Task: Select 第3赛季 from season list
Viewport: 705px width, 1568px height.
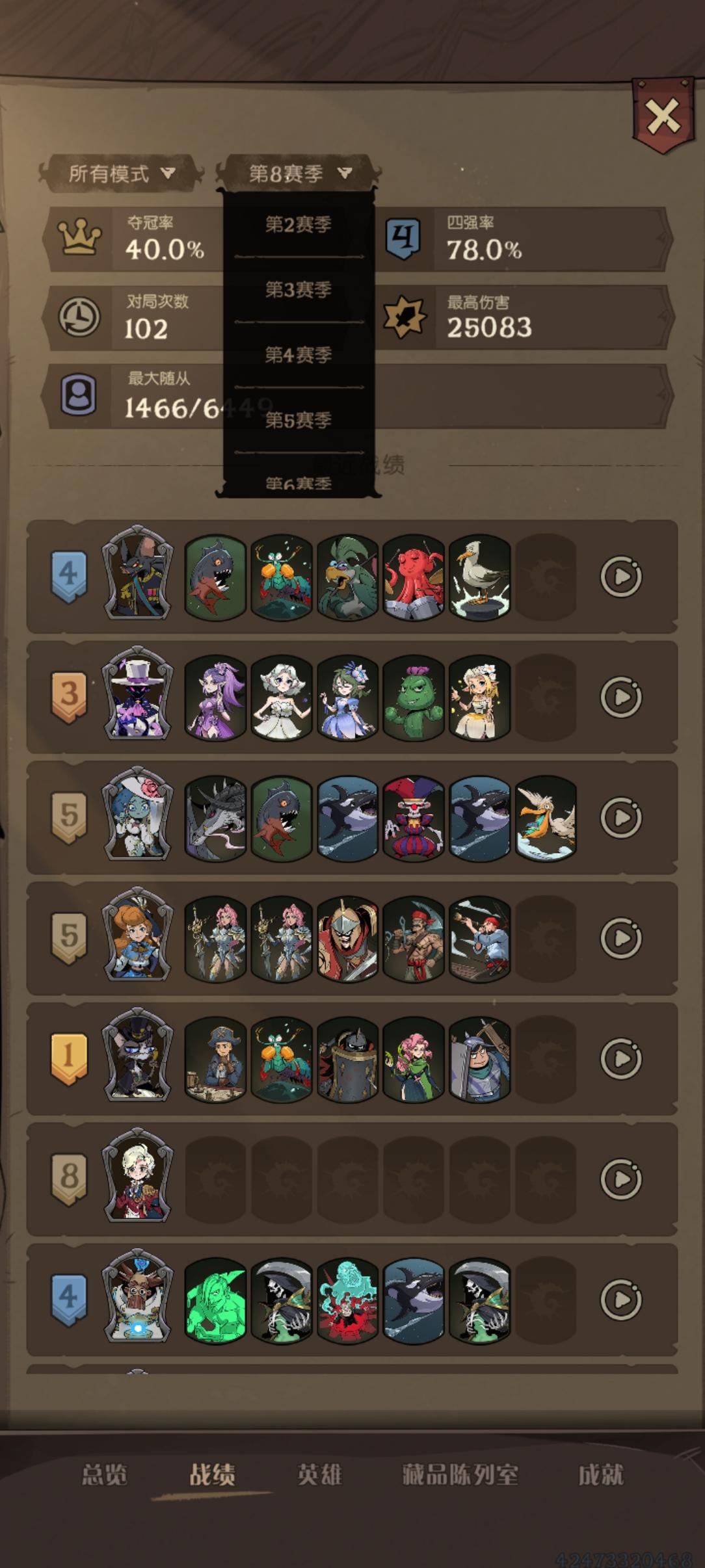Action: tap(299, 290)
